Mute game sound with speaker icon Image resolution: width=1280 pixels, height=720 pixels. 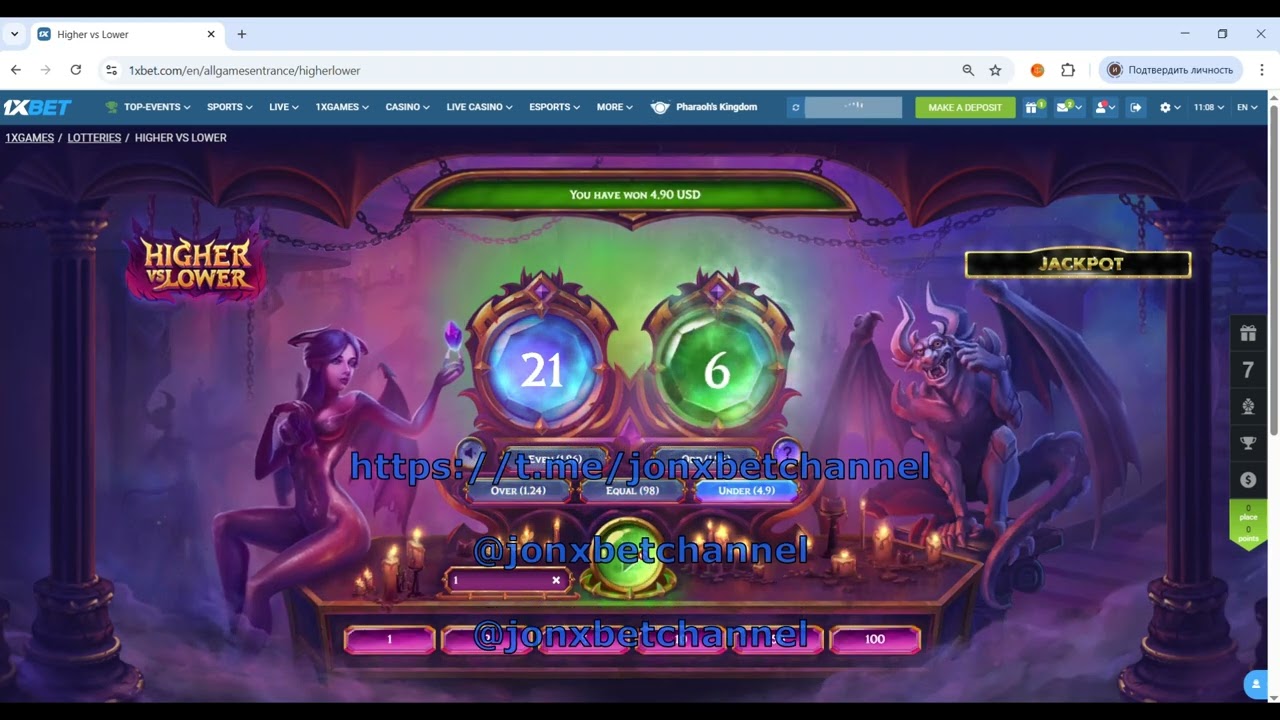(471, 453)
